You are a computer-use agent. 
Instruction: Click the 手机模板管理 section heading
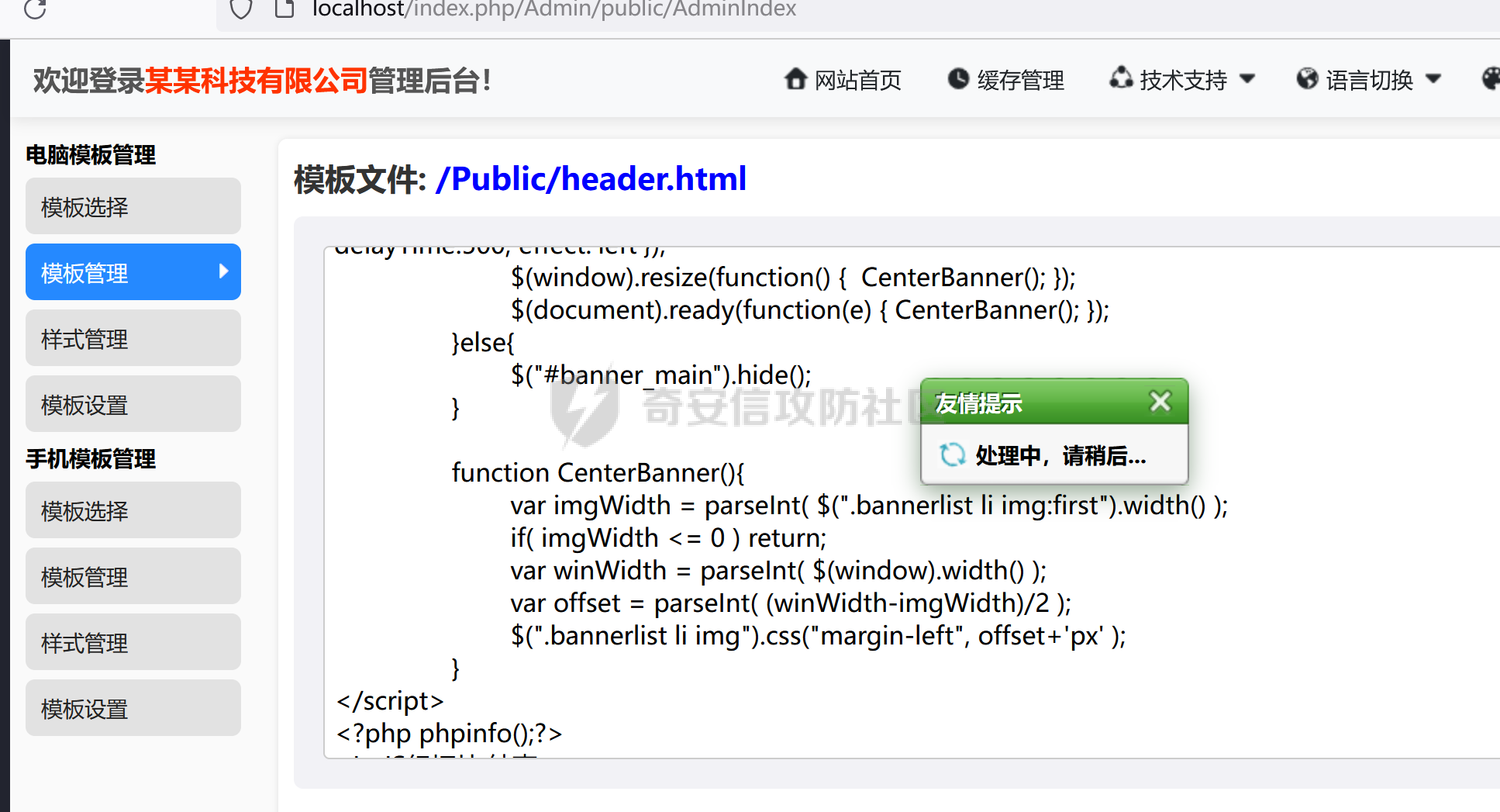point(91,459)
